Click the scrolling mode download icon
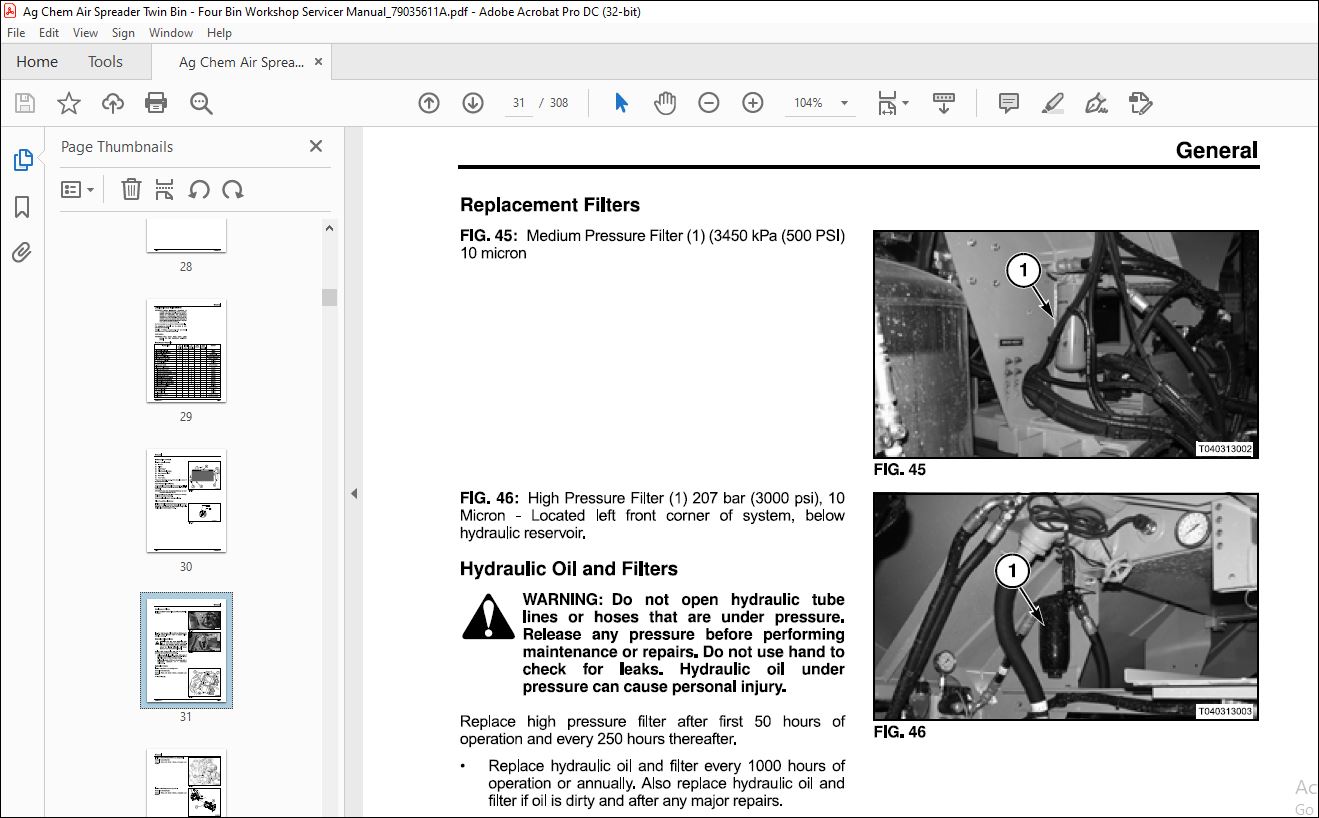 pyautogui.click(x=944, y=103)
